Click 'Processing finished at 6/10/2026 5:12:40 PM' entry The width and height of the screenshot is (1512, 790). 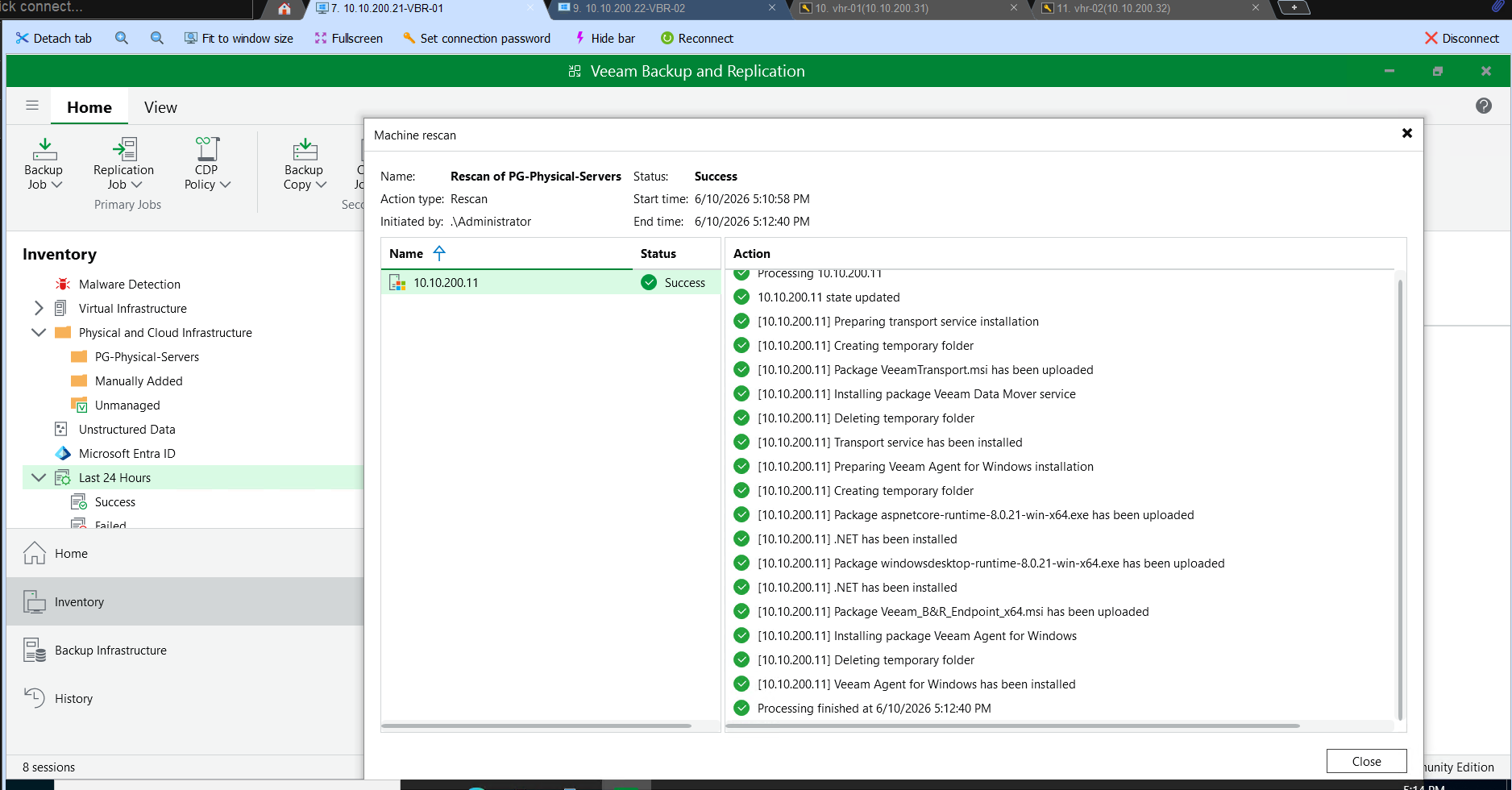point(874,709)
